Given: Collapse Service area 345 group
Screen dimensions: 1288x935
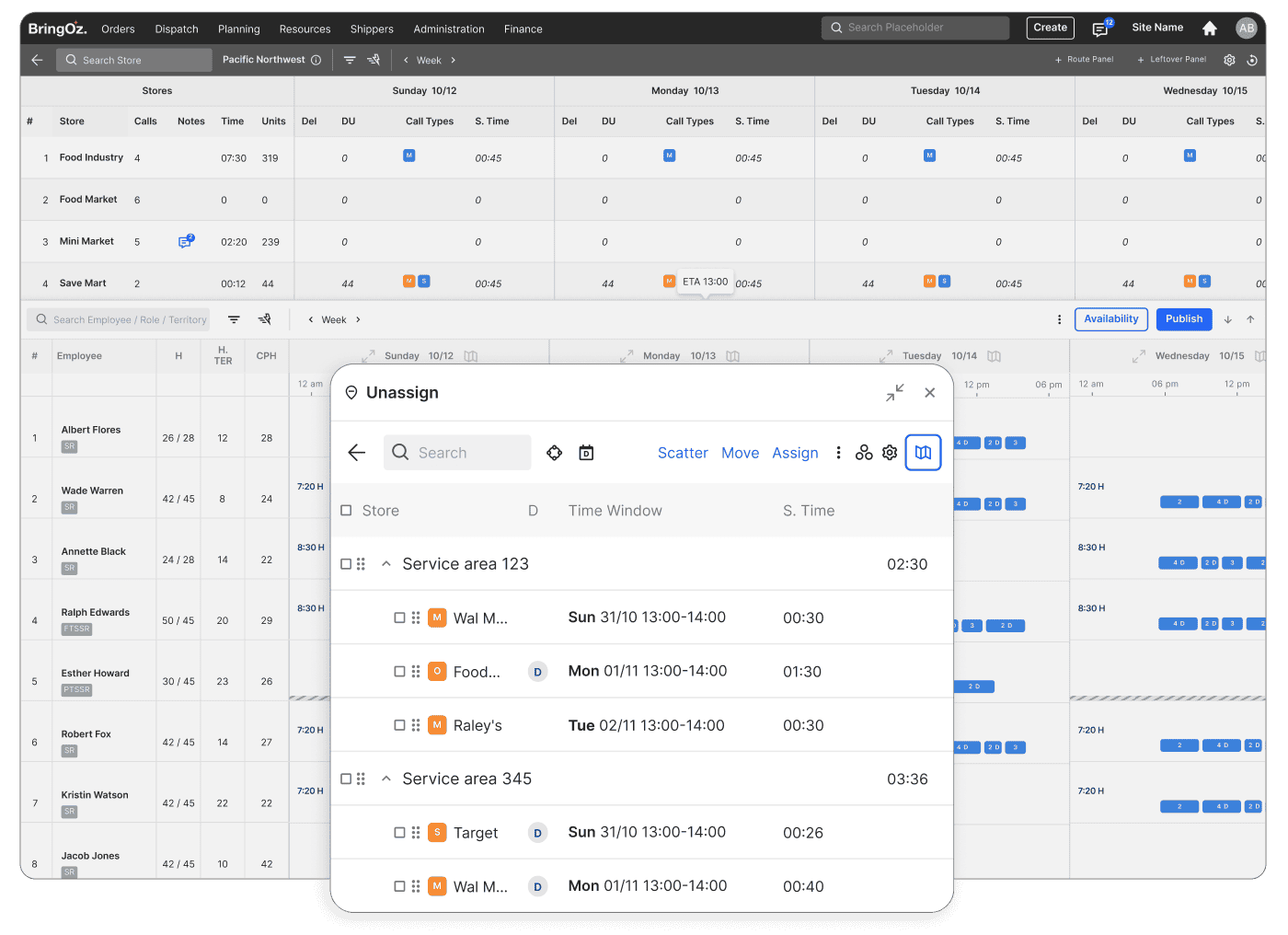Looking at the screenshot, I should [386, 779].
